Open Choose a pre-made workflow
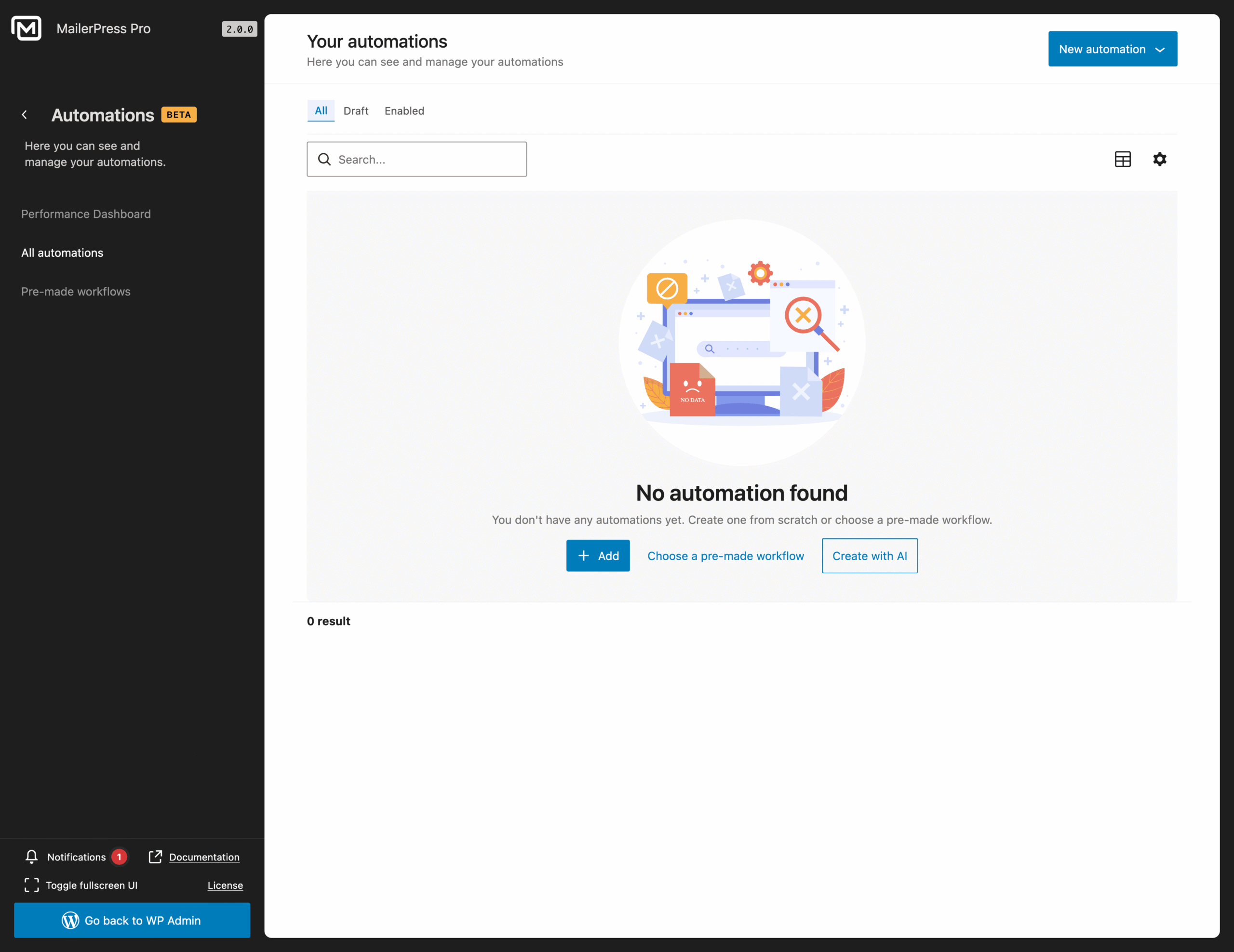The image size is (1234, 952). pos(725,555)
